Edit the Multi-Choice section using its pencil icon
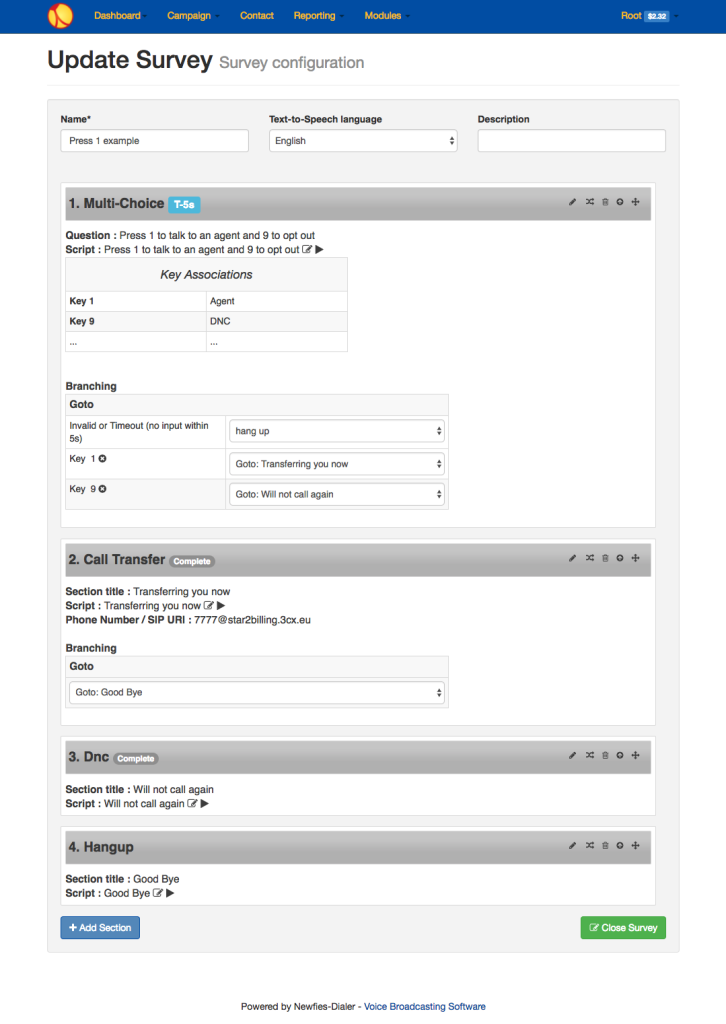Viewport: 726px width, 1024px height. (x=572, y=202)
